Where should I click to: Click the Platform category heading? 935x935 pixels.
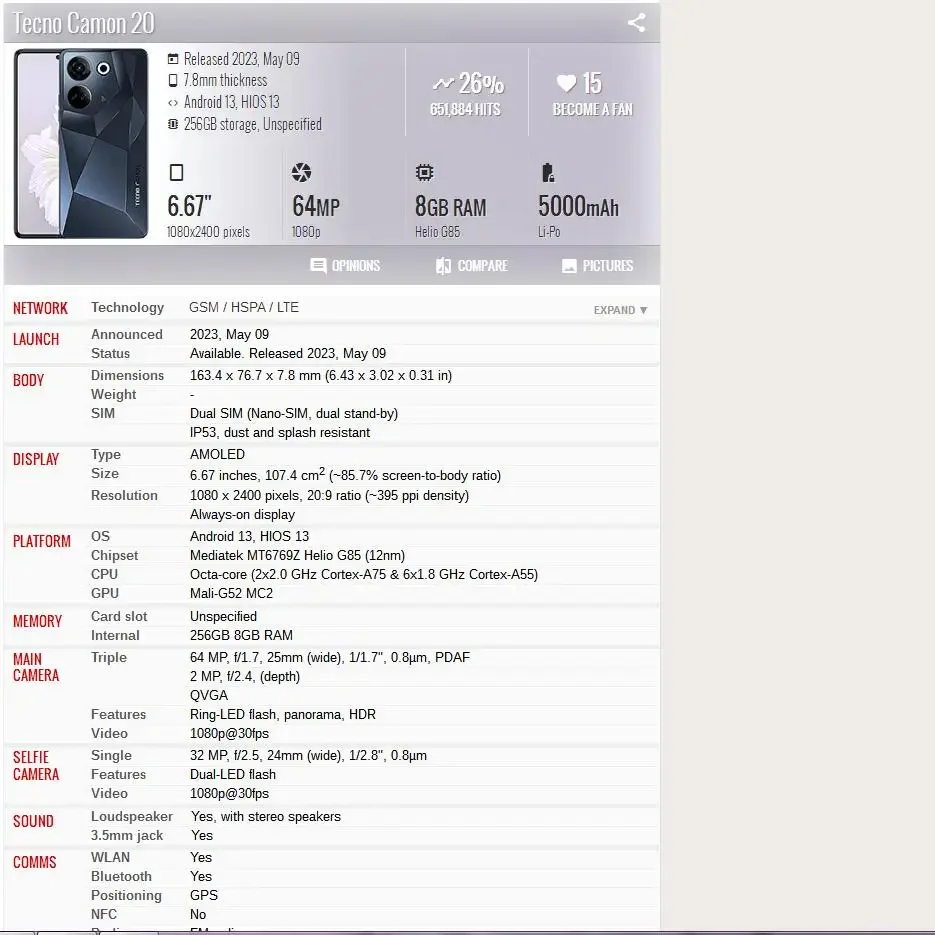[42, 541]
